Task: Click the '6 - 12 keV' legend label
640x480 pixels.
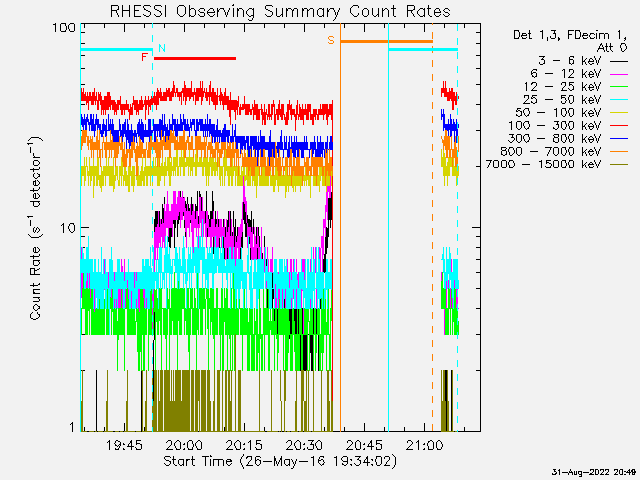Action: (566, 74)
